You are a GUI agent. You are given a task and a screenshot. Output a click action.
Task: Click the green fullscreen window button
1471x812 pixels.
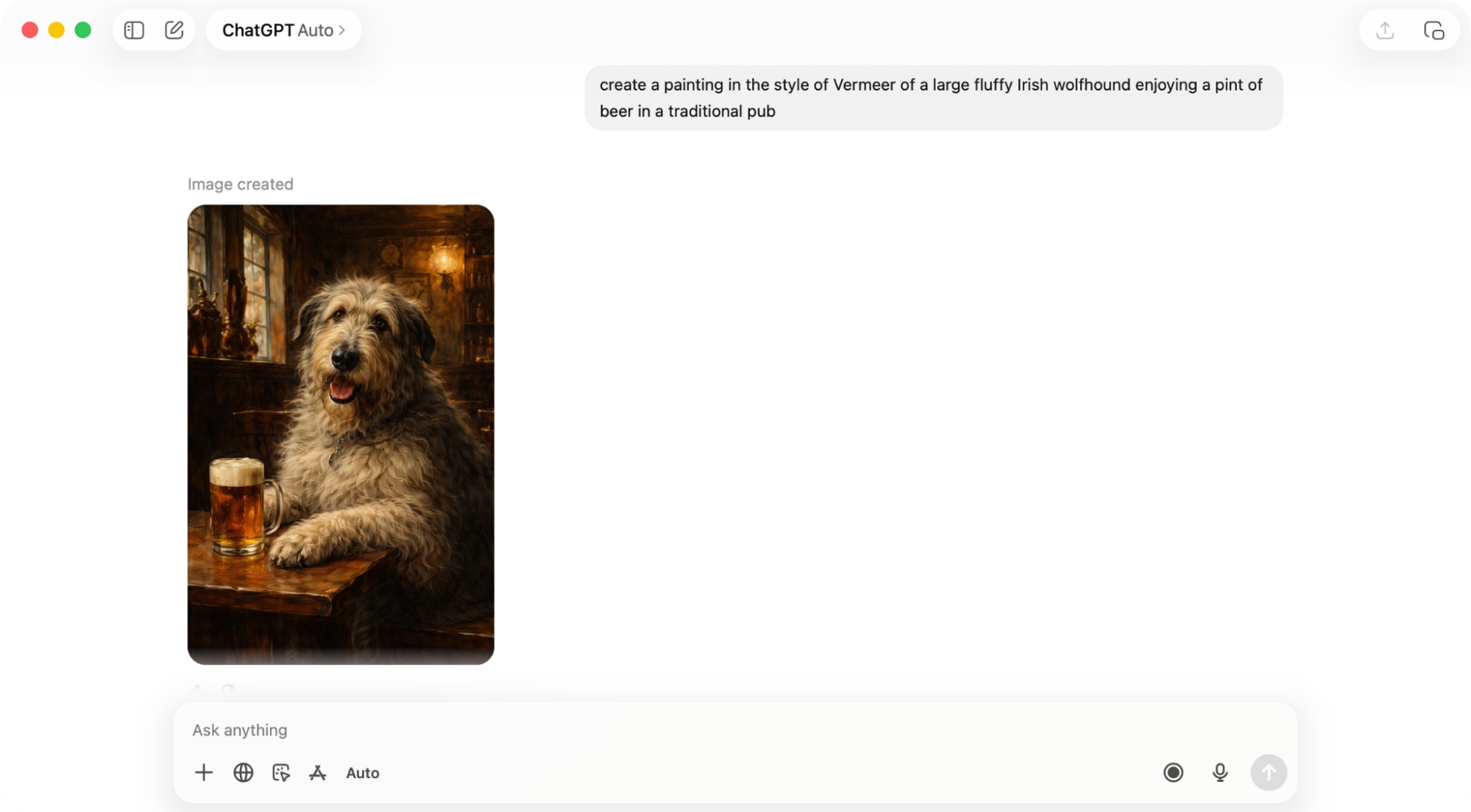(83, 30)
